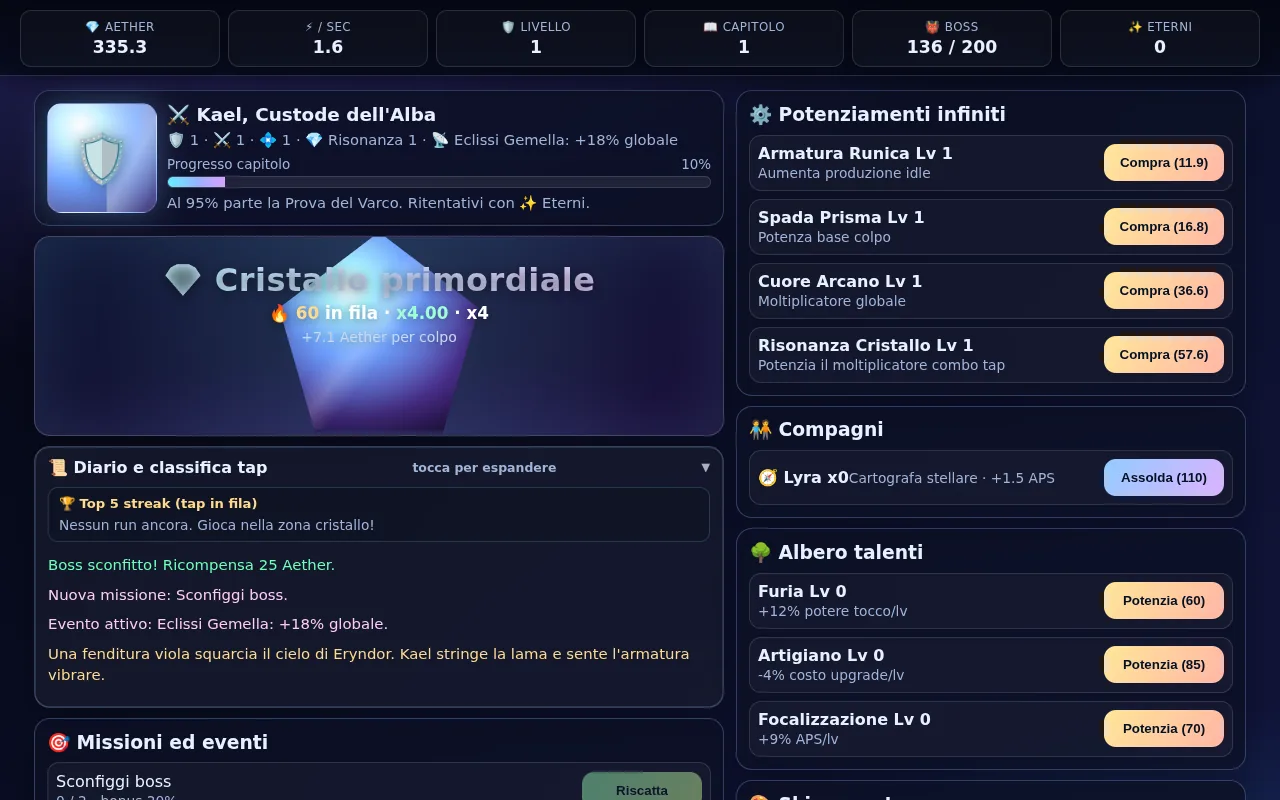This screenshot has width=1280, height=800.
Task: Click 'Nessun run ancora' streak message
Action: click(217, 525)
